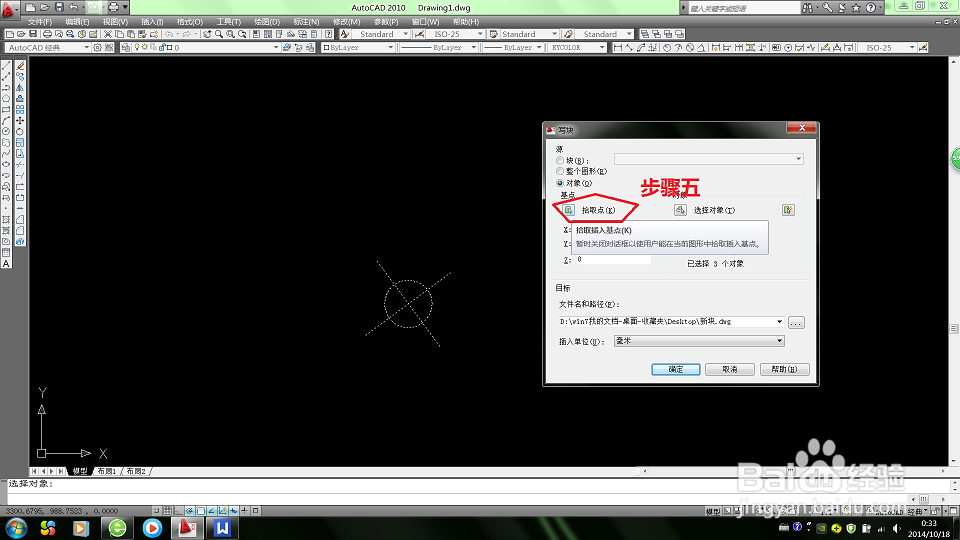Open the 文件(F) menu
960x540 pixels.
40,22
